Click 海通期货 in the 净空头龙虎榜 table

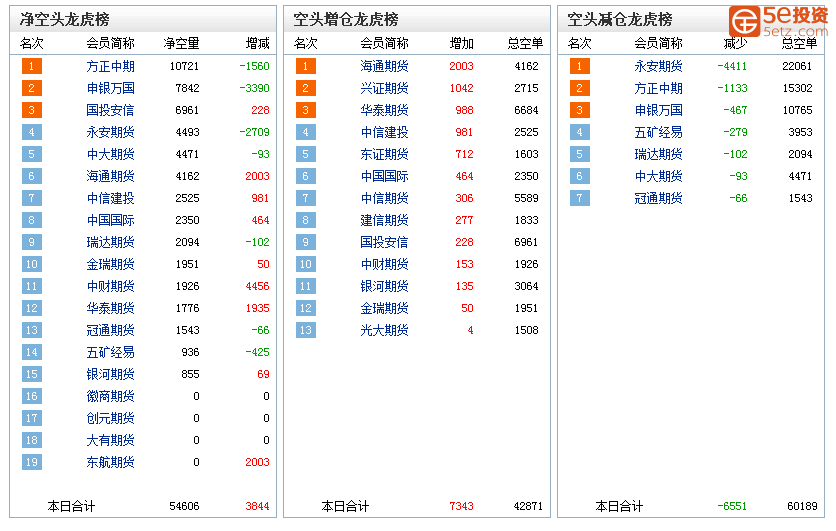pyautogui.click(x=110, y=176)
